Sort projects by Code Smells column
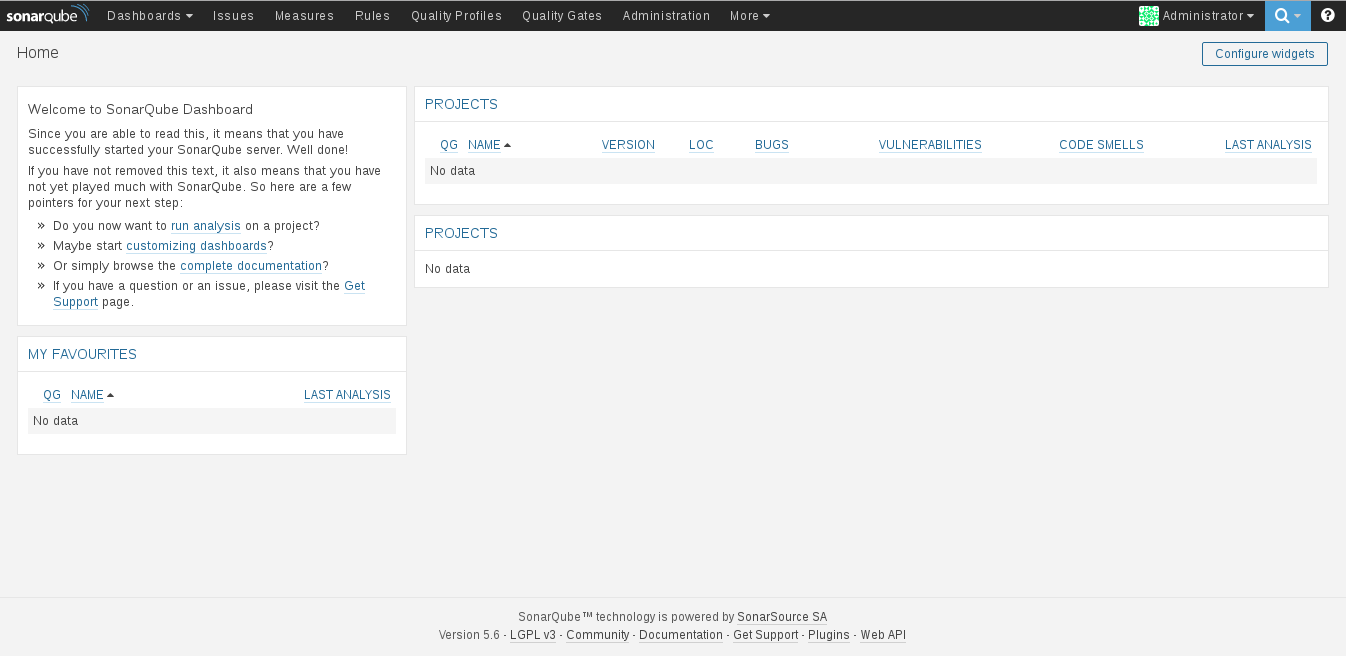This screenshot has height=656, width=1346. tap(1101, 145)
